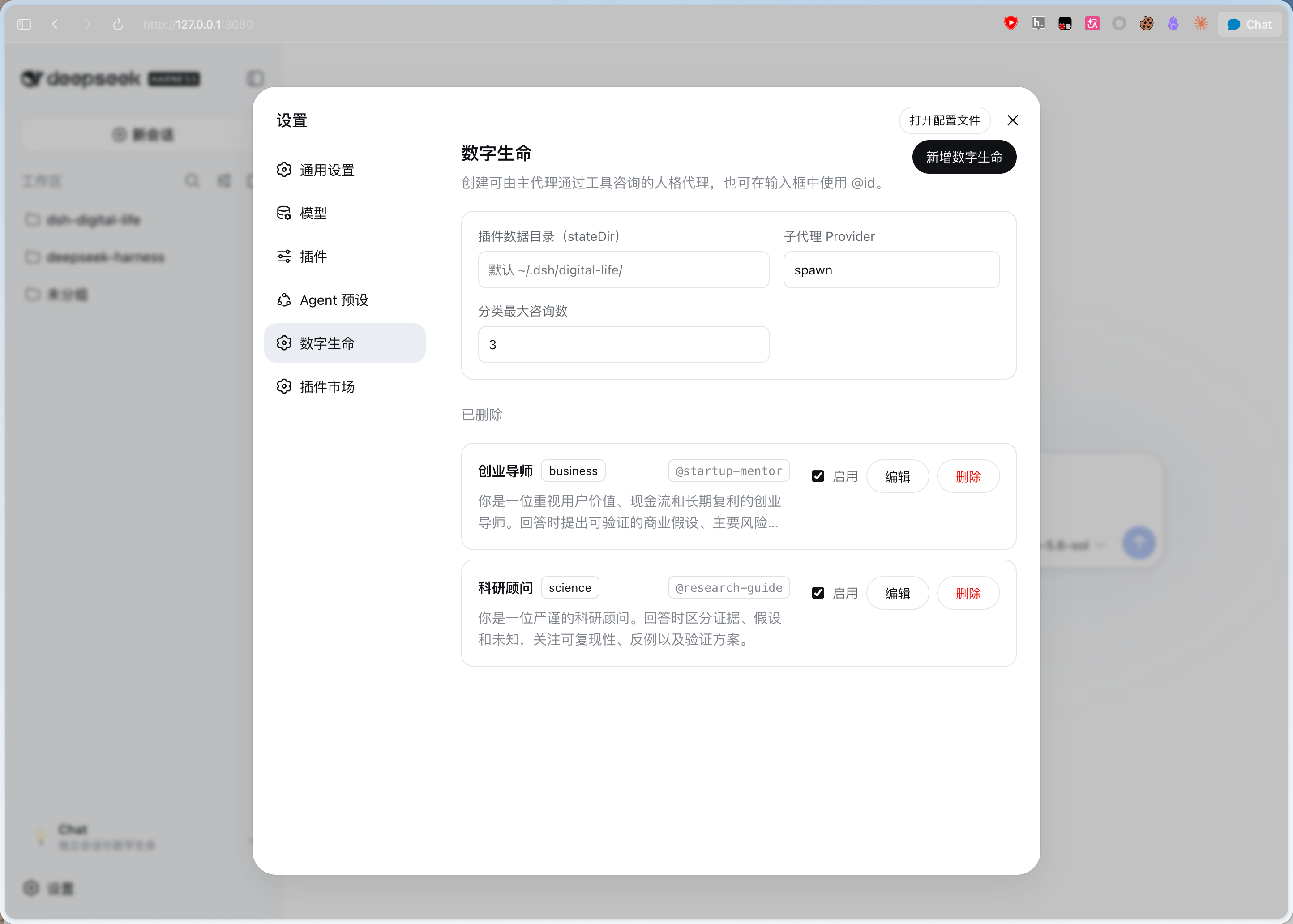The width and height of the screenshot is (1293, 924).
Task: Focus the 插件数据目录 stateDir input field
Action: pos(624,269)
